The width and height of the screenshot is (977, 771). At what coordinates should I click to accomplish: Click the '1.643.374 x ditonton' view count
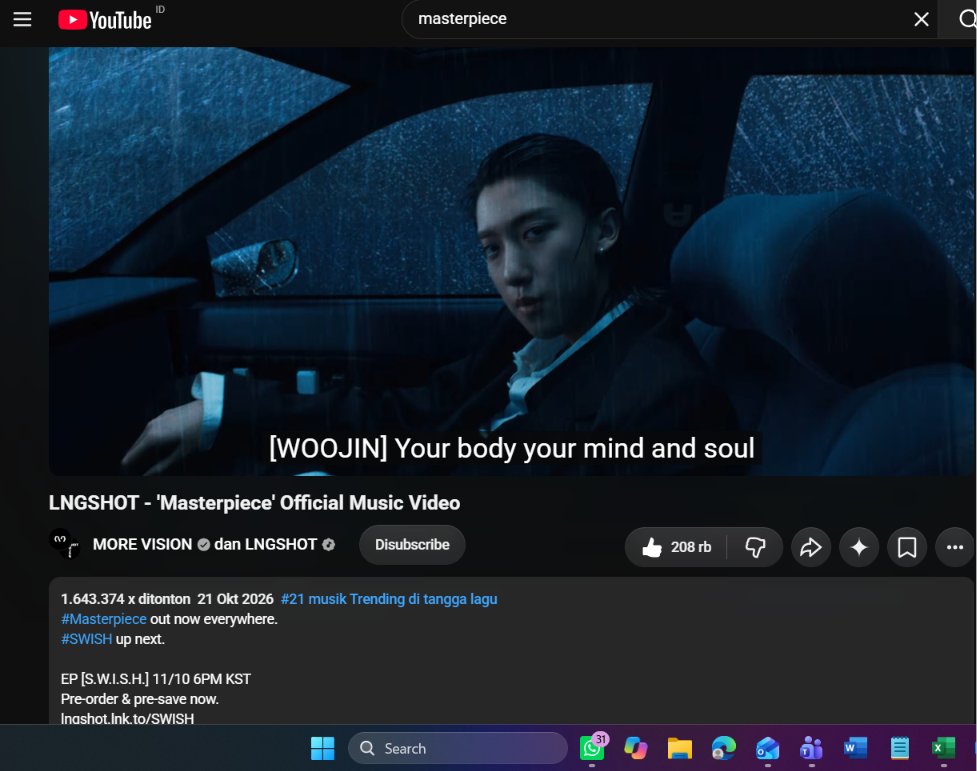[x=126, y=599]
